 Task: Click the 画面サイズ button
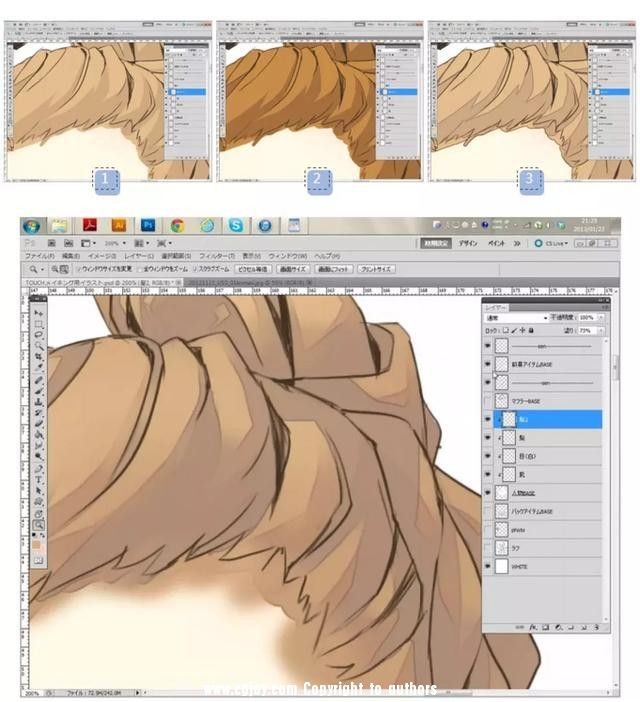[x=293, y=269]
